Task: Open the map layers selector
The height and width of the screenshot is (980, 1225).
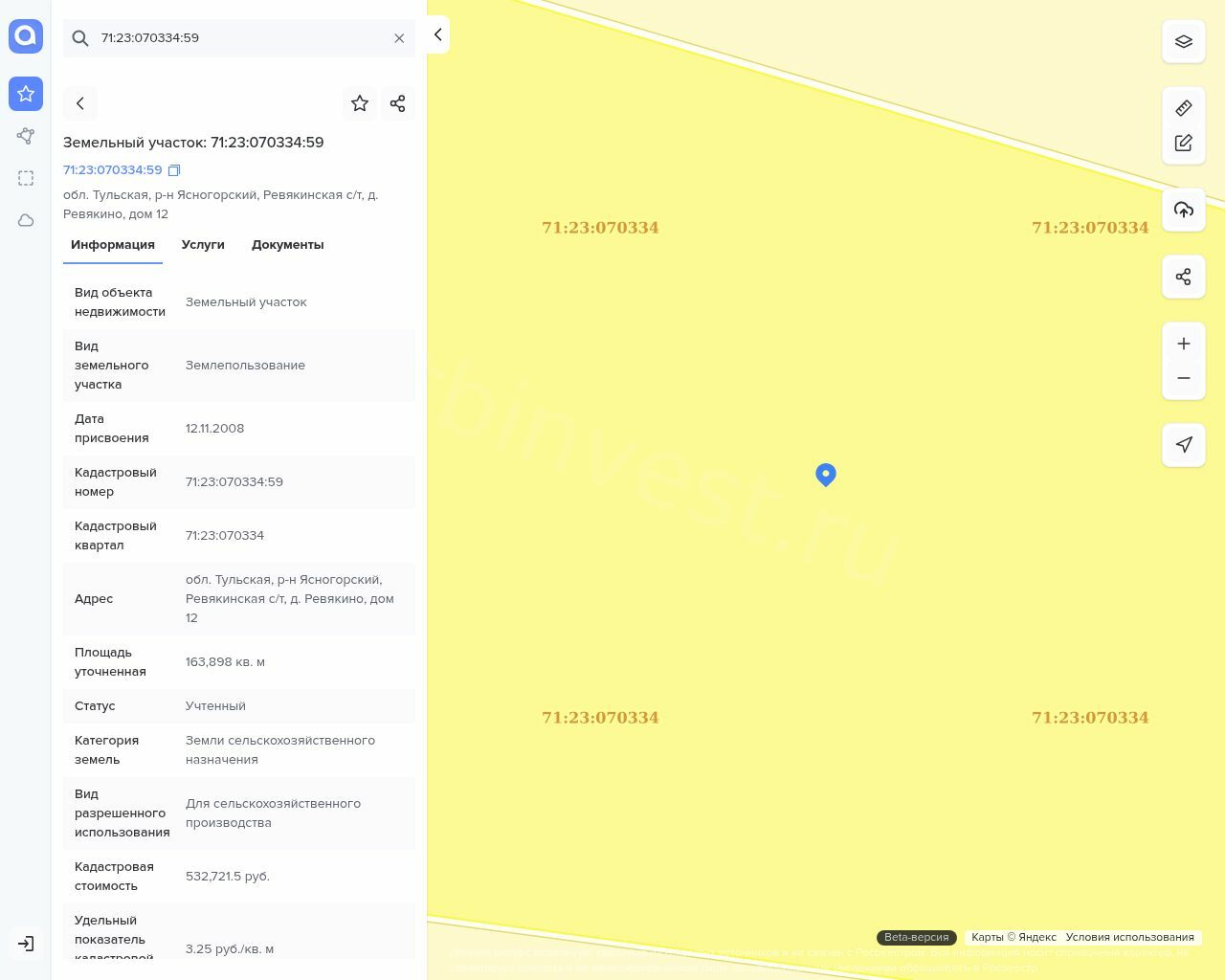Action: point(1184,41)
